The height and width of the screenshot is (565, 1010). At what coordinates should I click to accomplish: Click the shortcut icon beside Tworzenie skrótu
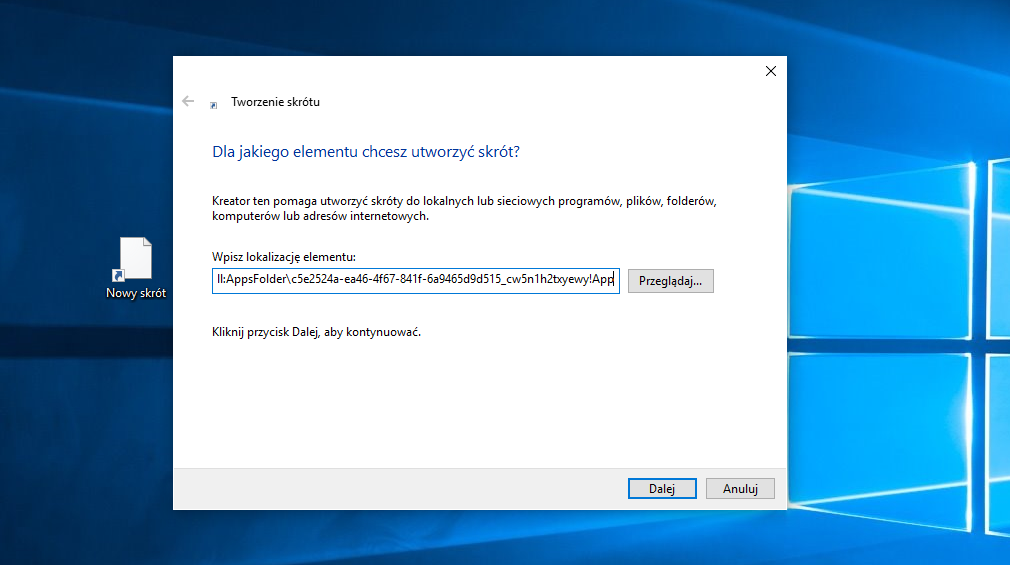pyautogui.click(x=214, y=105)
